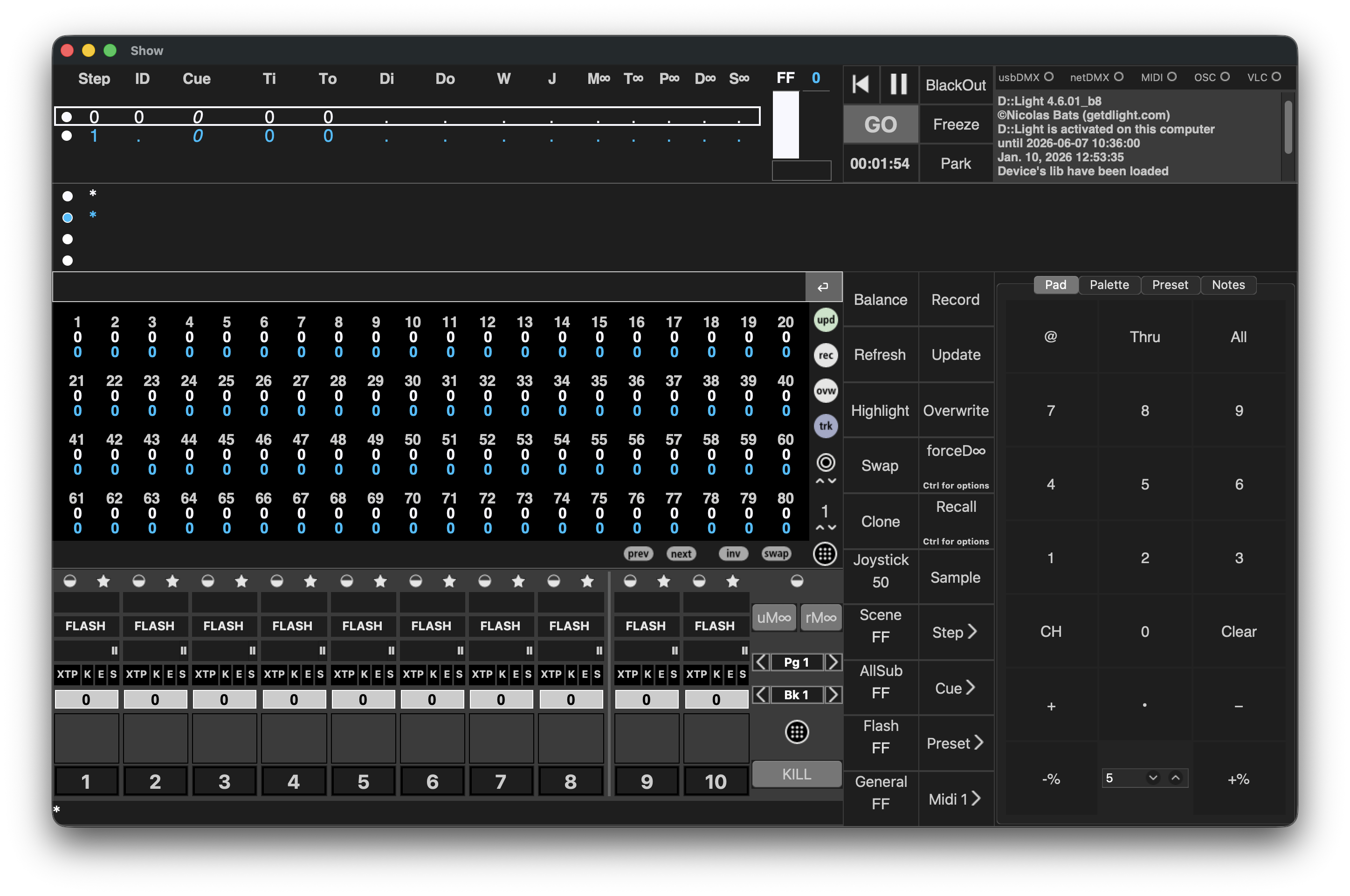Click the white FF crossfade slider
Screen dimensions: 1350x896
(x=785, y=124)
